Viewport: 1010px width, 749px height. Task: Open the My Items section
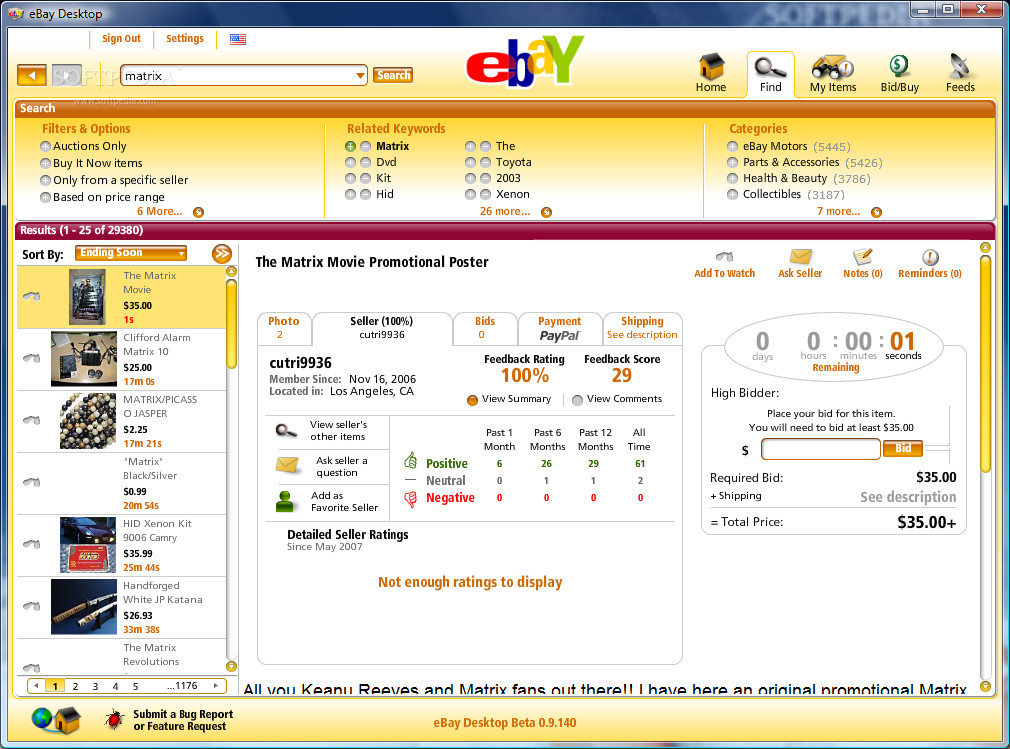833,73
